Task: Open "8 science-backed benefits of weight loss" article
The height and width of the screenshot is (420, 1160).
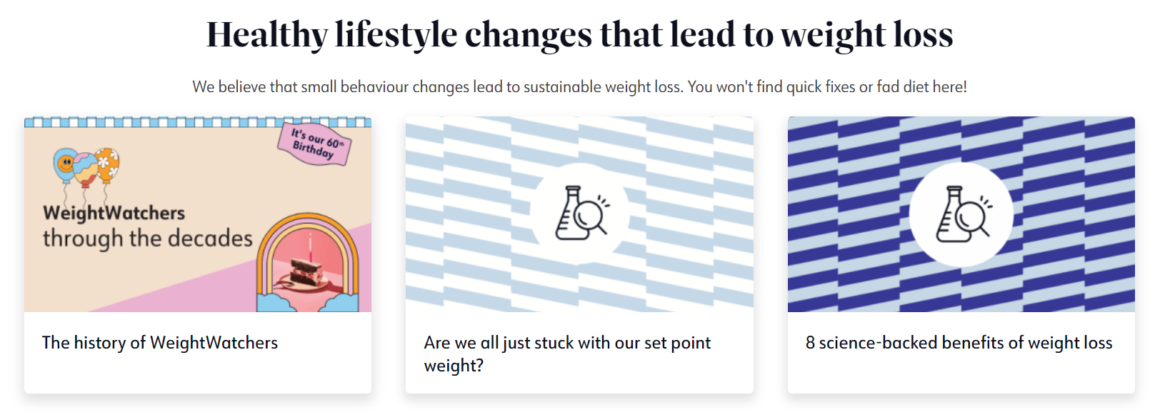Action: coord(958,342)
